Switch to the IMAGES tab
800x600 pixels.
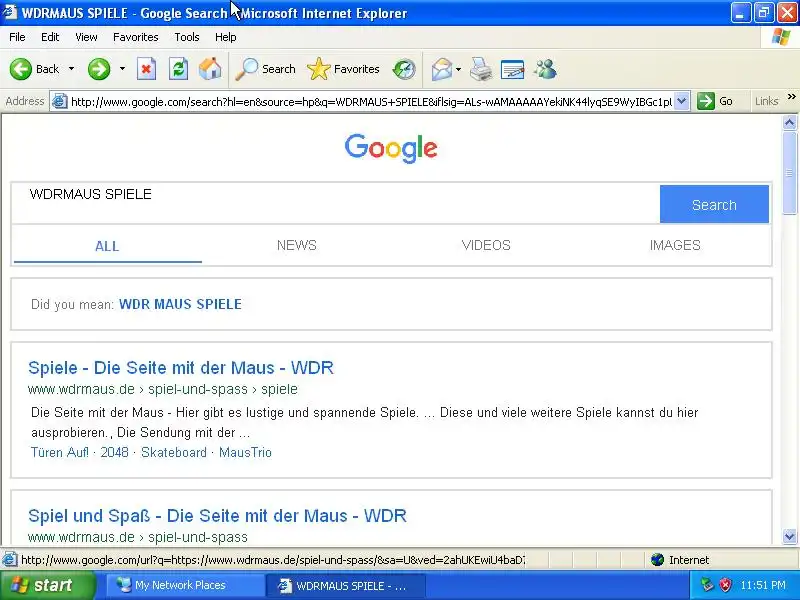(675, 245)
